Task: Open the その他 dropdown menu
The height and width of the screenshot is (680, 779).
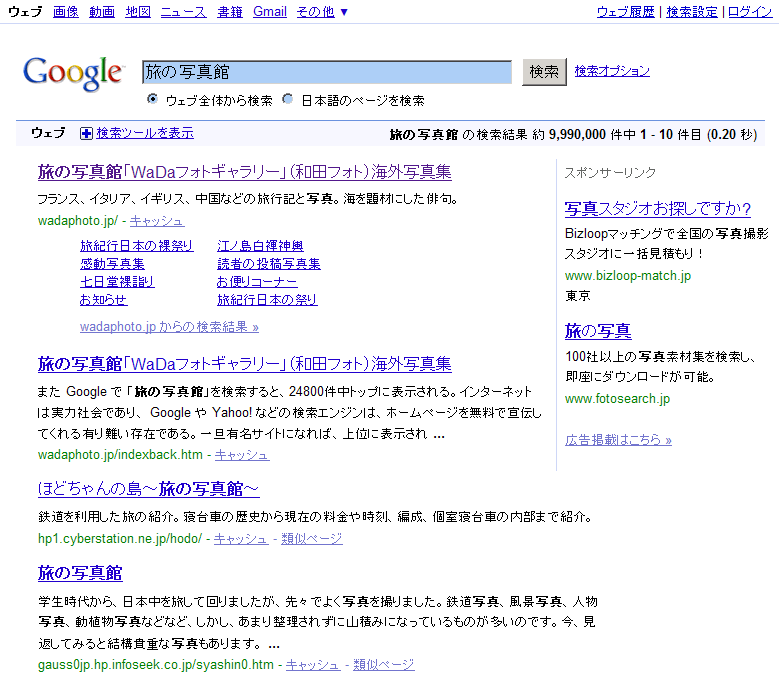Action: pos(322,11)
